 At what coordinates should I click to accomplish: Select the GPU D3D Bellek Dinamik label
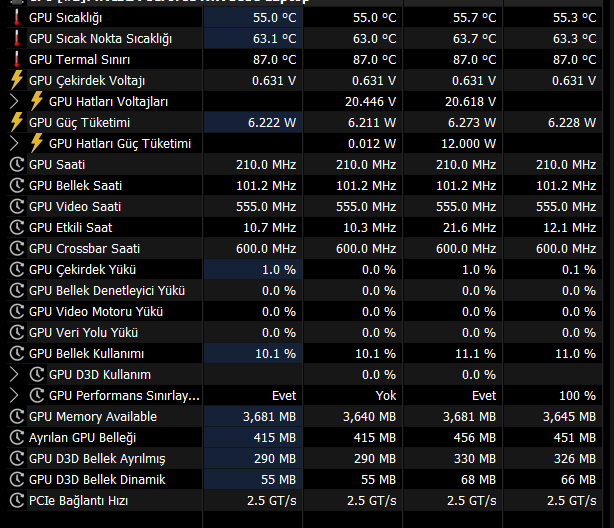(x=97, y=480)
